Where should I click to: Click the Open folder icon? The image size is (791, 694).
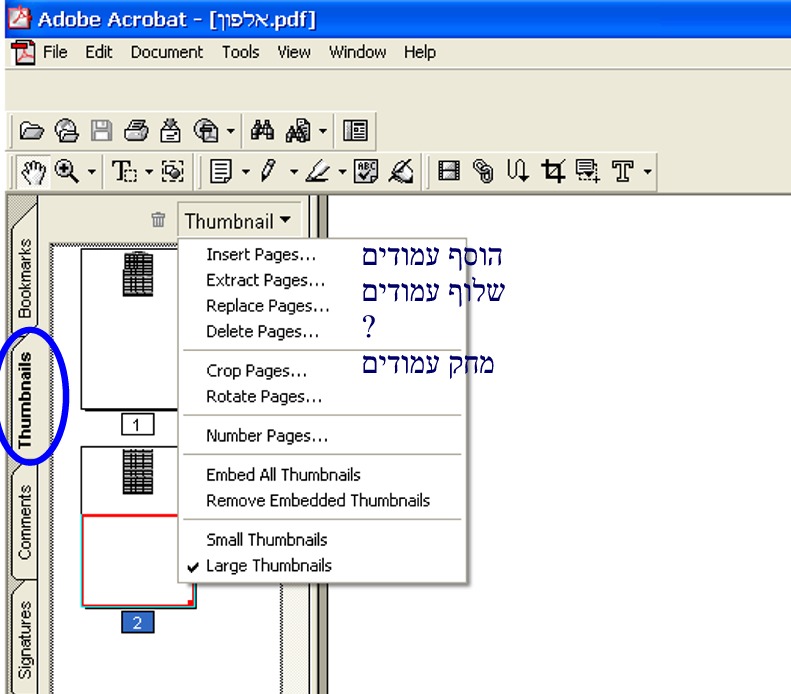[31, 131]
